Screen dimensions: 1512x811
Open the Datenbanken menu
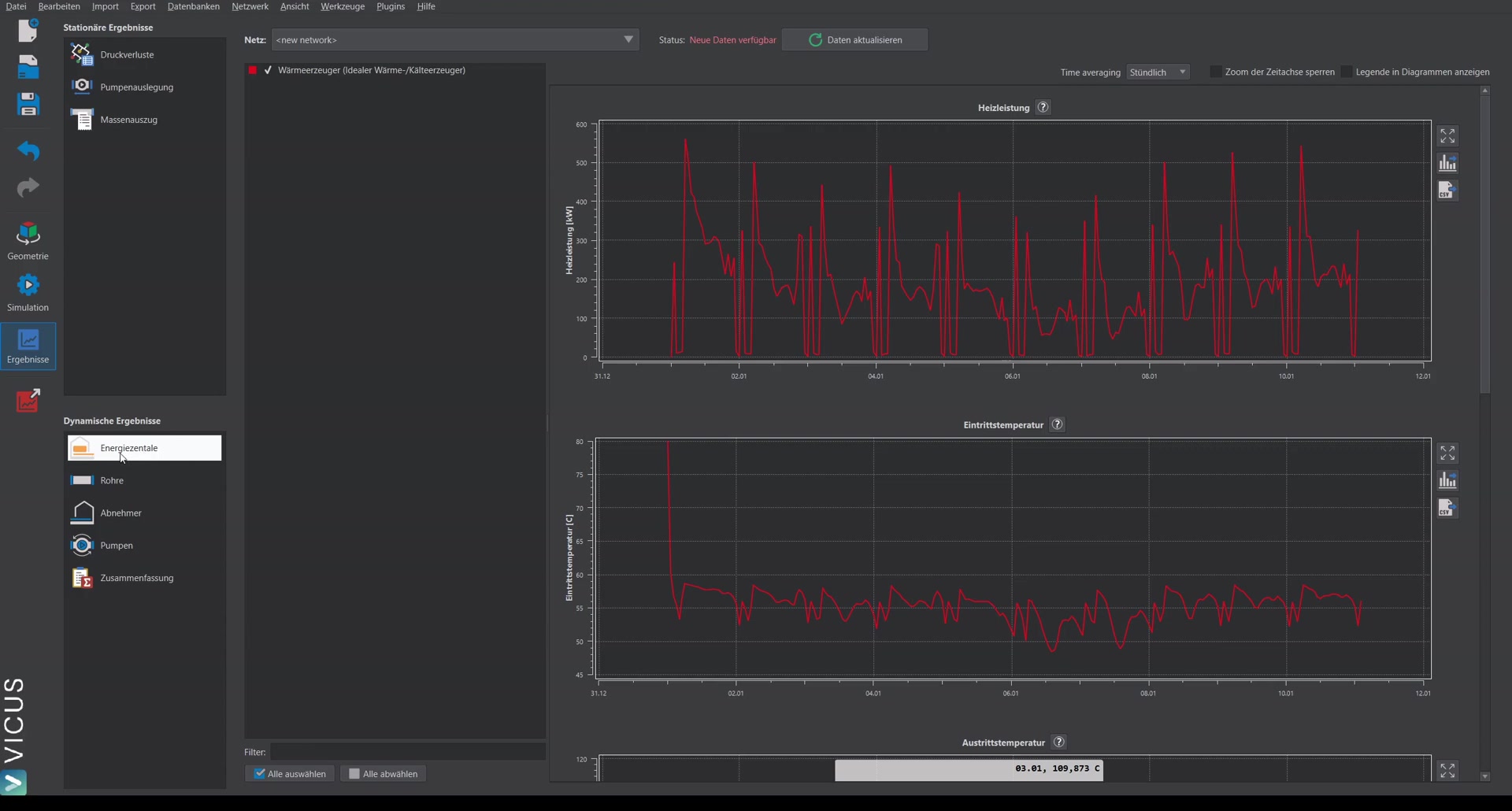pyautogui.click(x=194, y=6)
